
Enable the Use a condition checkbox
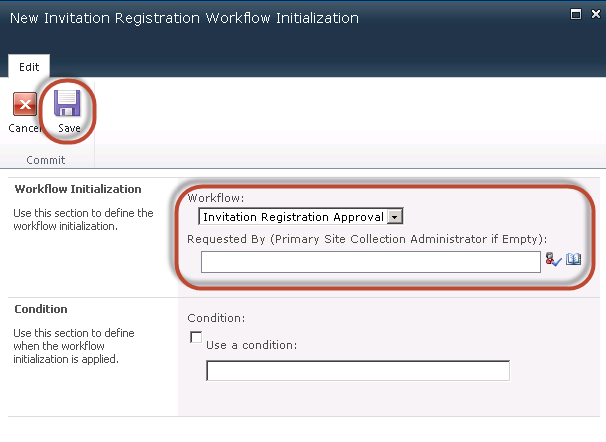[196, 337]
